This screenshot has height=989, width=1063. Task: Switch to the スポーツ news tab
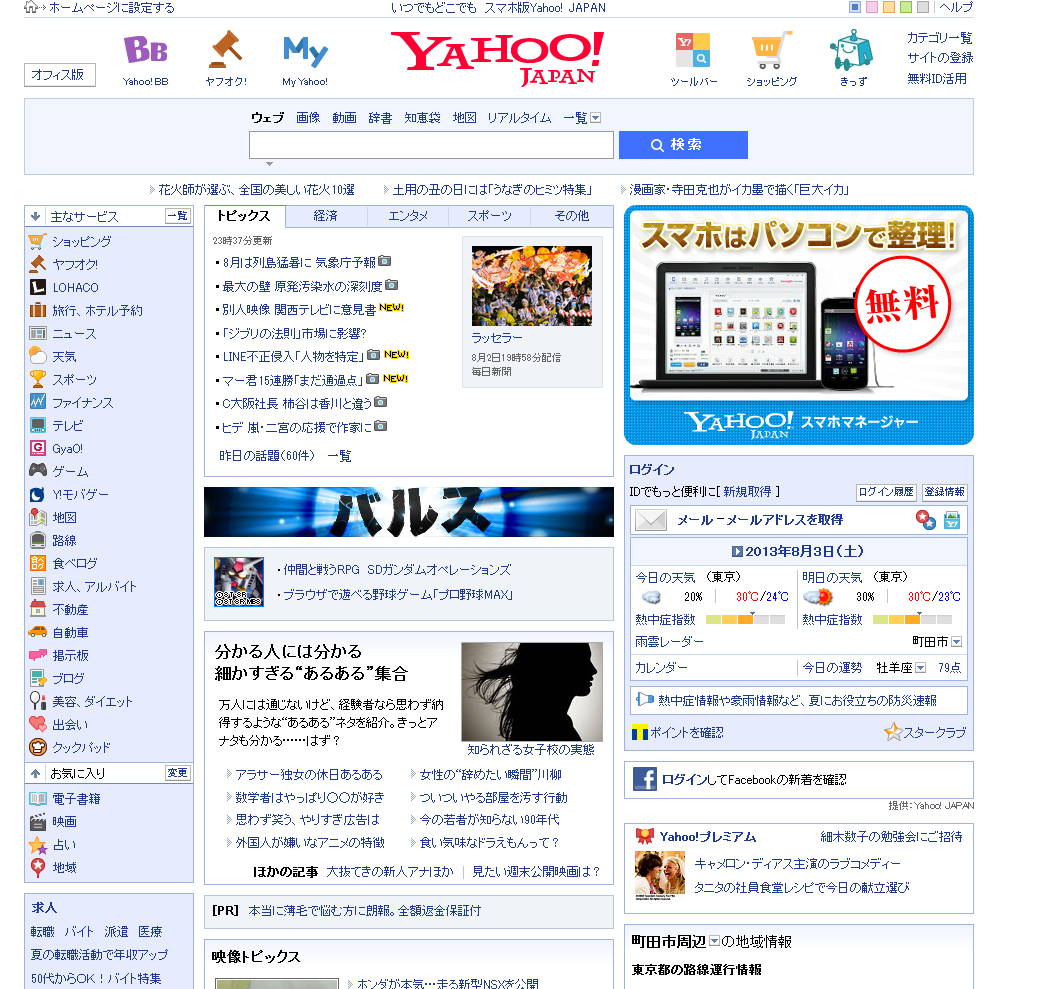(x=489, y=216)
